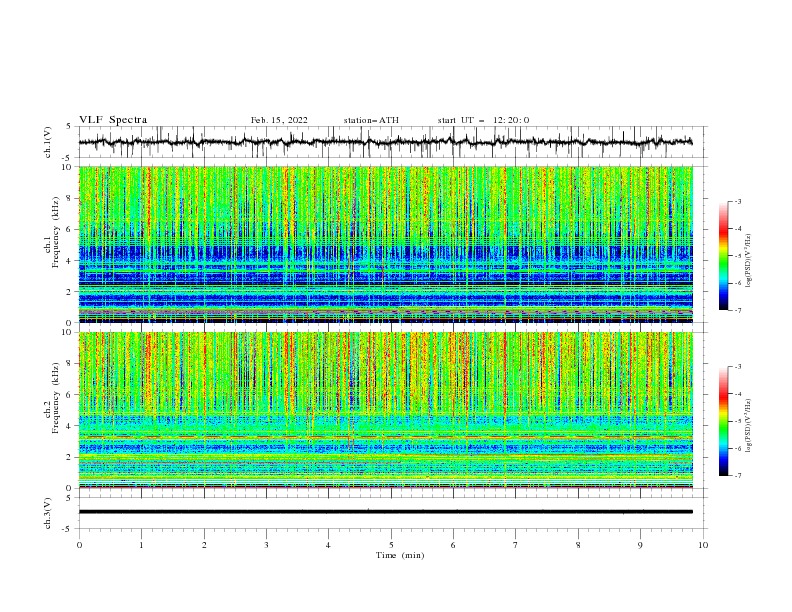Click inside the ch.2 spectrogram panel
This screenshot has width=792, height=612.
tap(385, 410)
